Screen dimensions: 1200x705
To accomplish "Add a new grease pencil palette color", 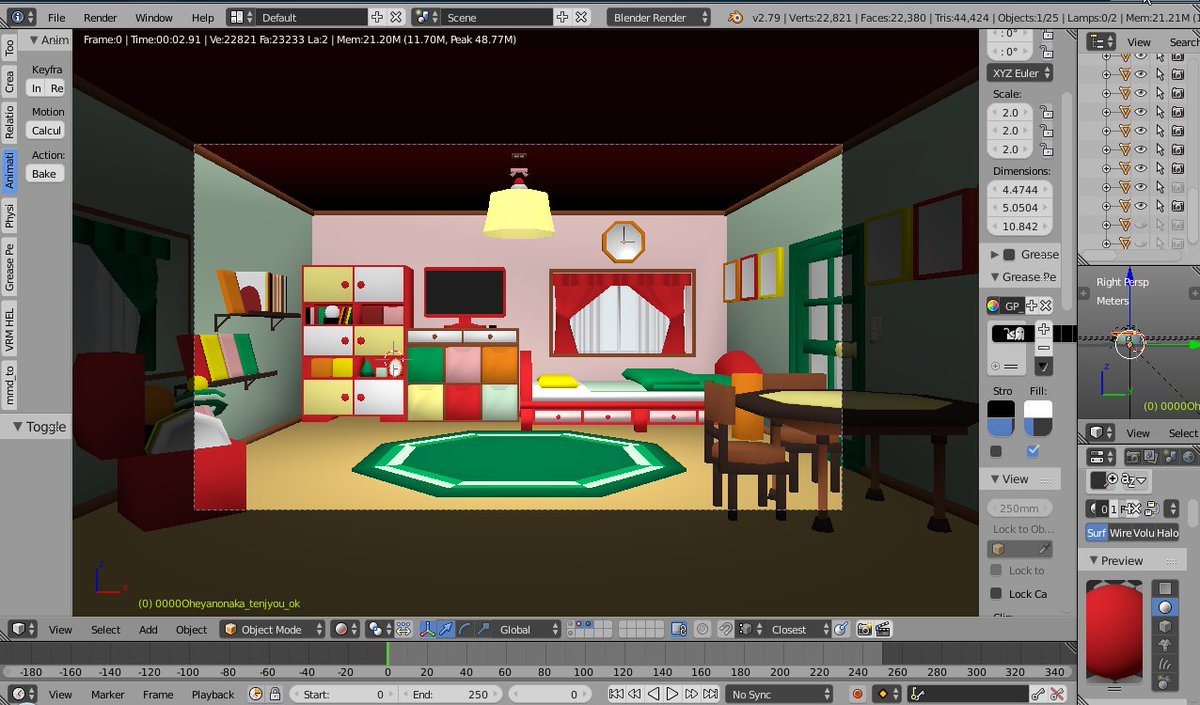I will [1044, 329].
